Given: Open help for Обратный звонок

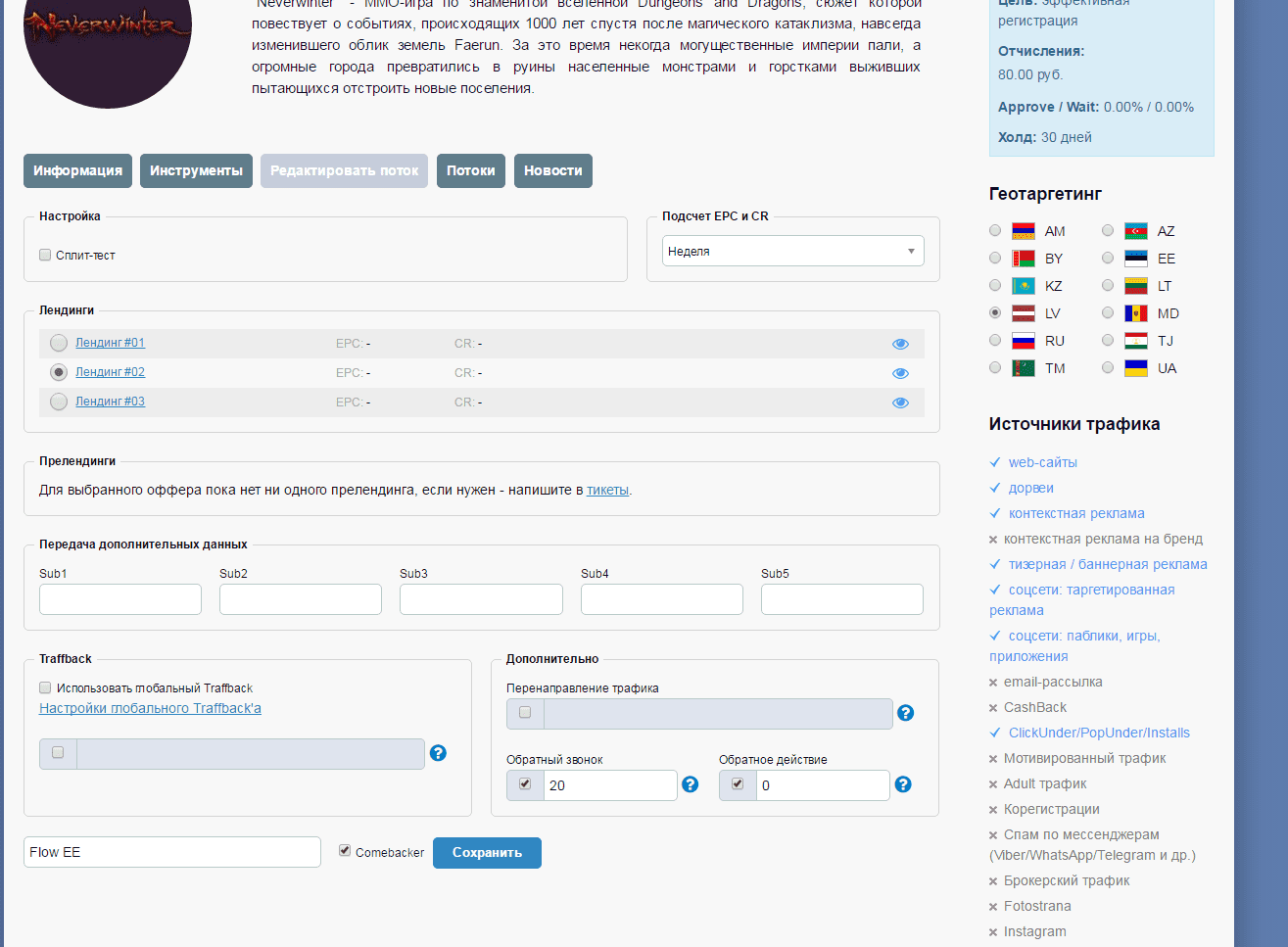Looking at the screenshot, I should click(690, 784).
